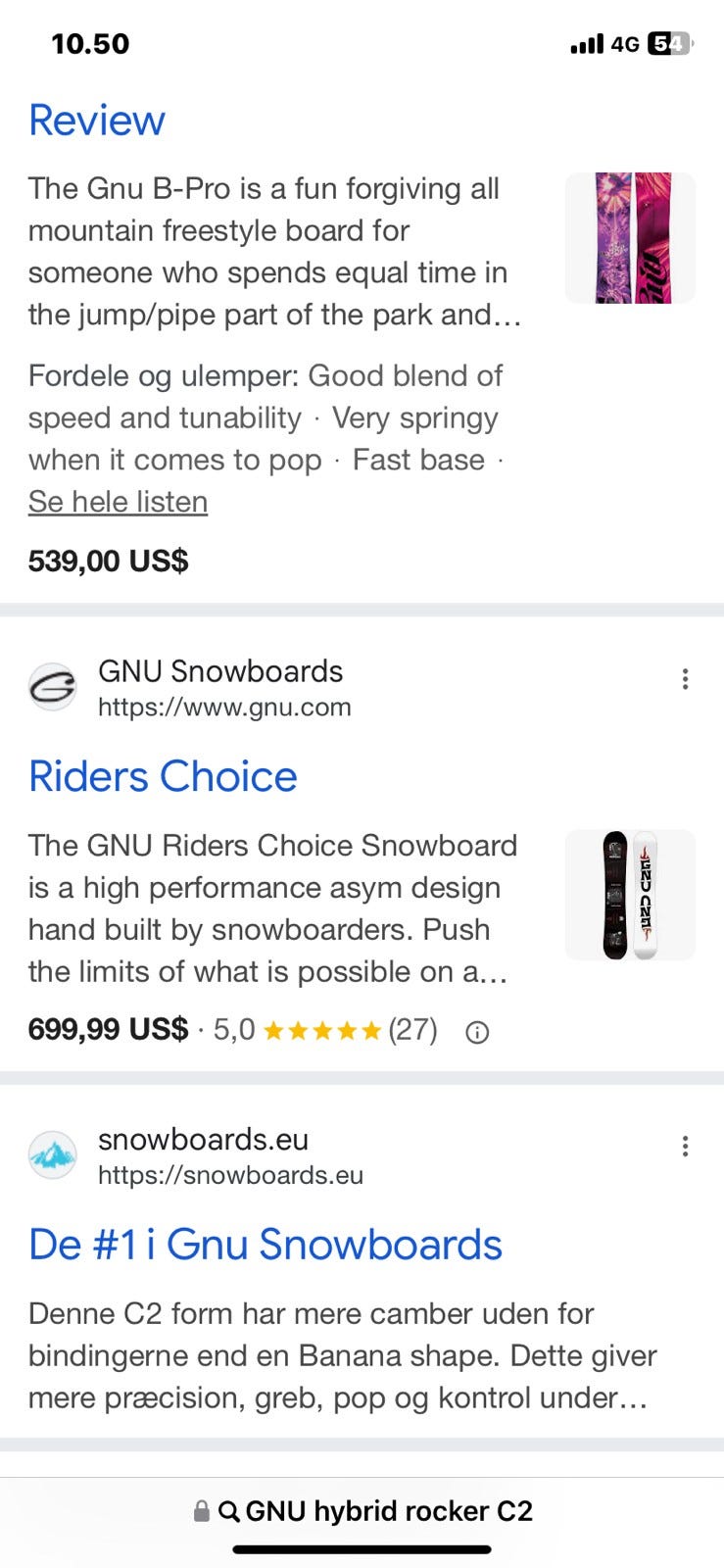Open the Review result title link

pyautogui.click(x=97, y=121)
